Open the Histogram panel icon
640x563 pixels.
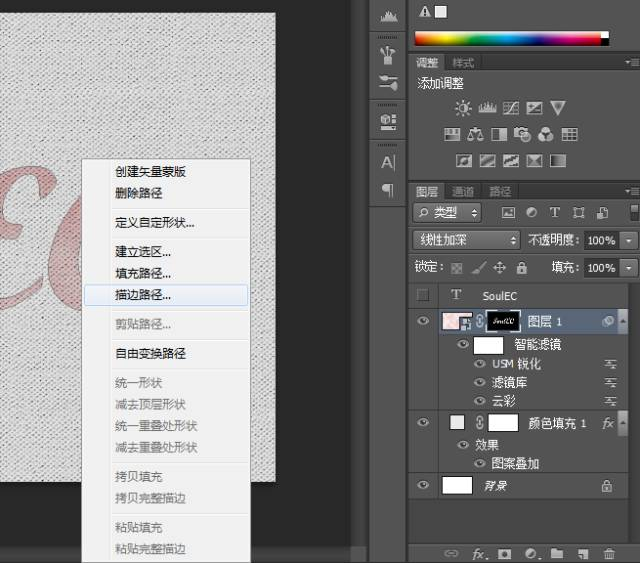[388, 16]
